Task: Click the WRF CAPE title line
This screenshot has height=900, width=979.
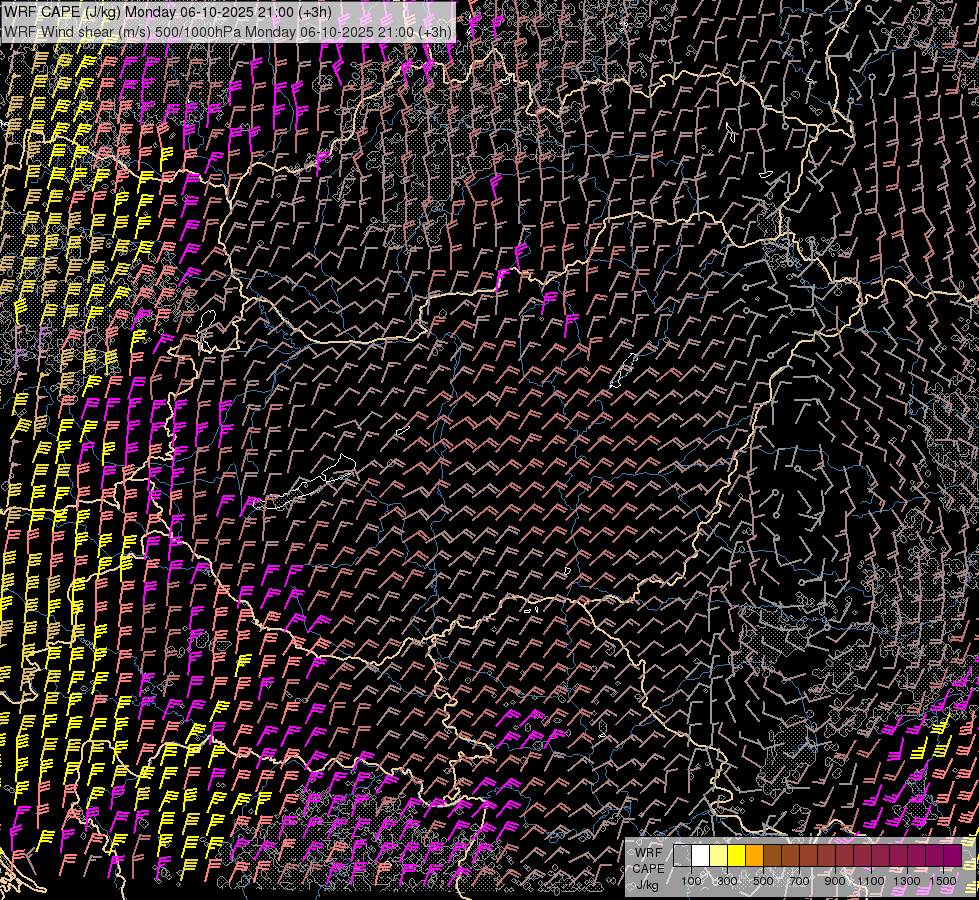Action: [168, 12]
